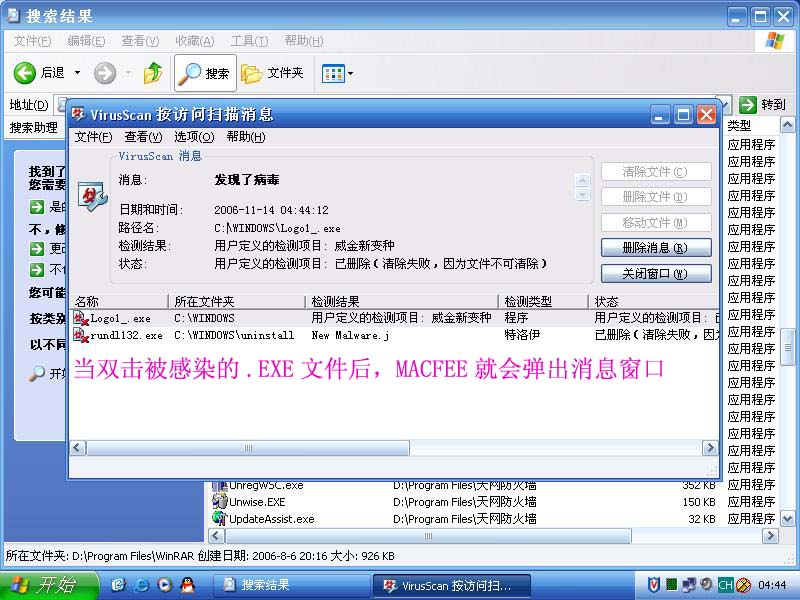Image resolution: width=800 pixels, height=600 pixels.
Task: Expand the Views dropdown arrow
Action: (351, 74)
